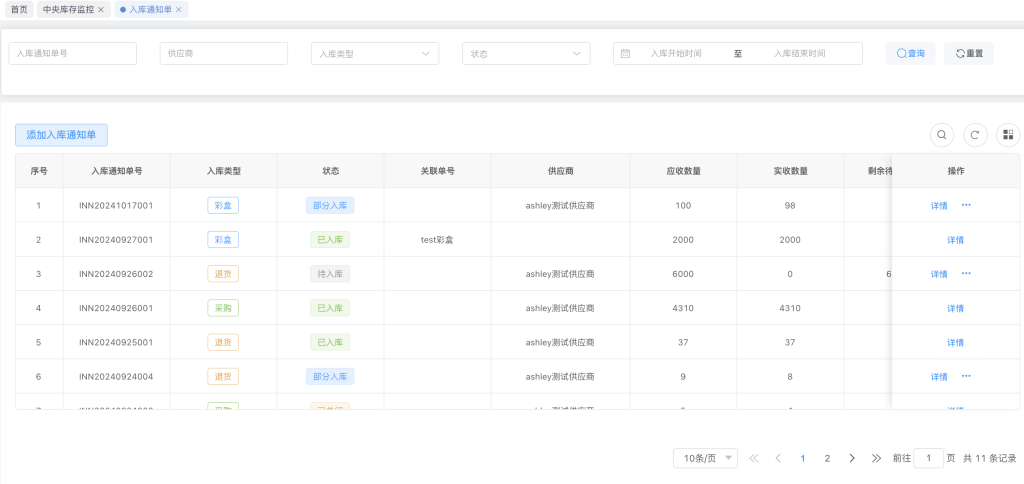Close the 入库通知单 tab
Viewport: 1024px width, 484px height.
pos(179,9)
